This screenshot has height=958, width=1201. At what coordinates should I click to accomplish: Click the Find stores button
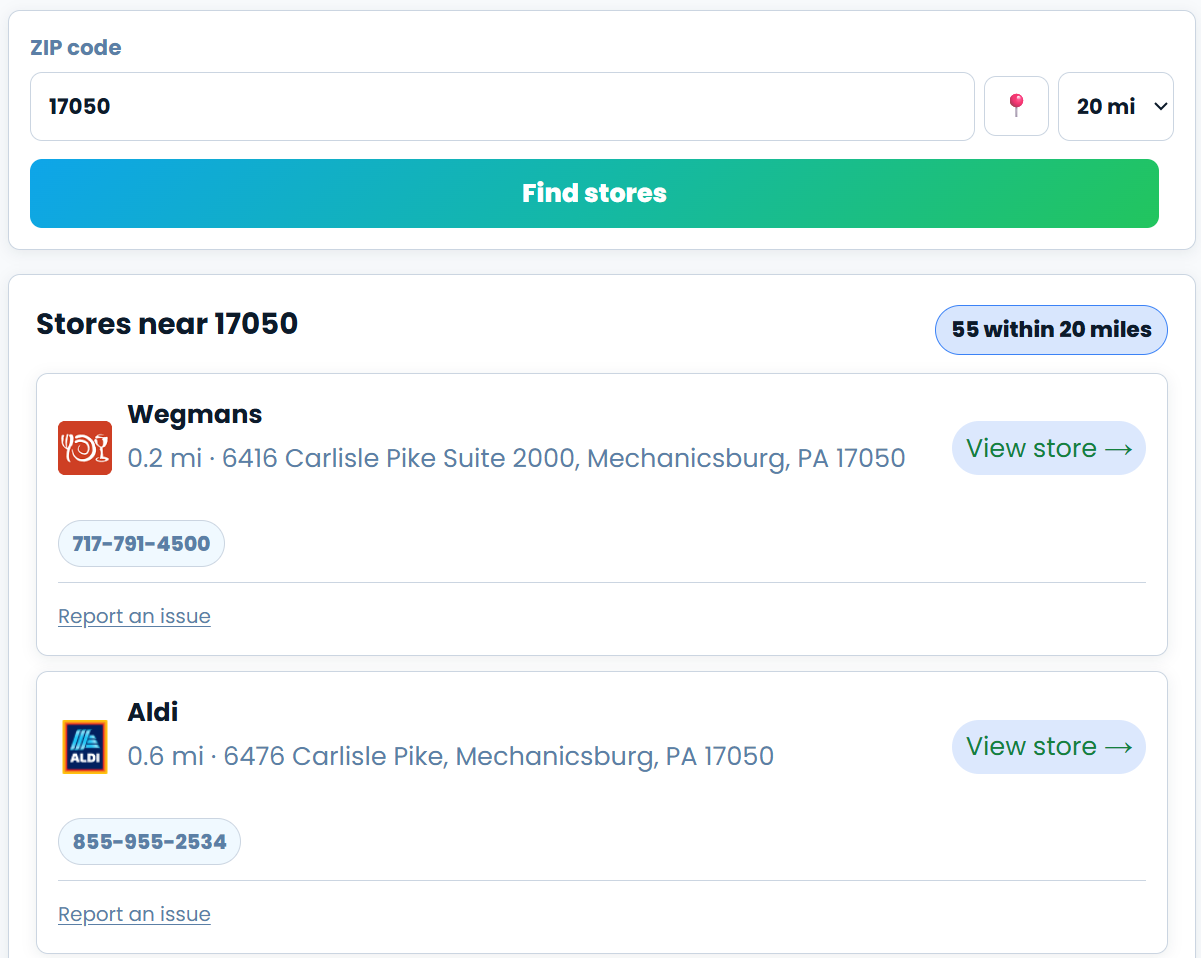click(594, 193)
